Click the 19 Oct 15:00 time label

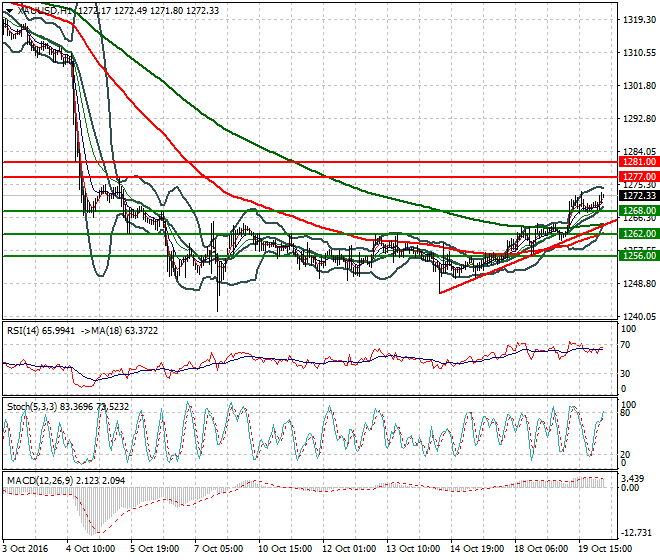tap(605, 549)
